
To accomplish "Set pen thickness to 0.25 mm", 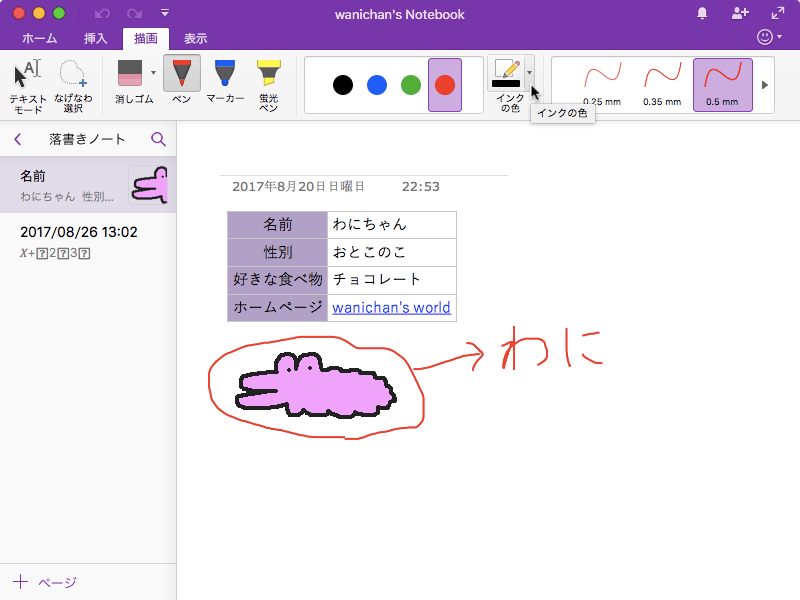I will tap(602, 85).
